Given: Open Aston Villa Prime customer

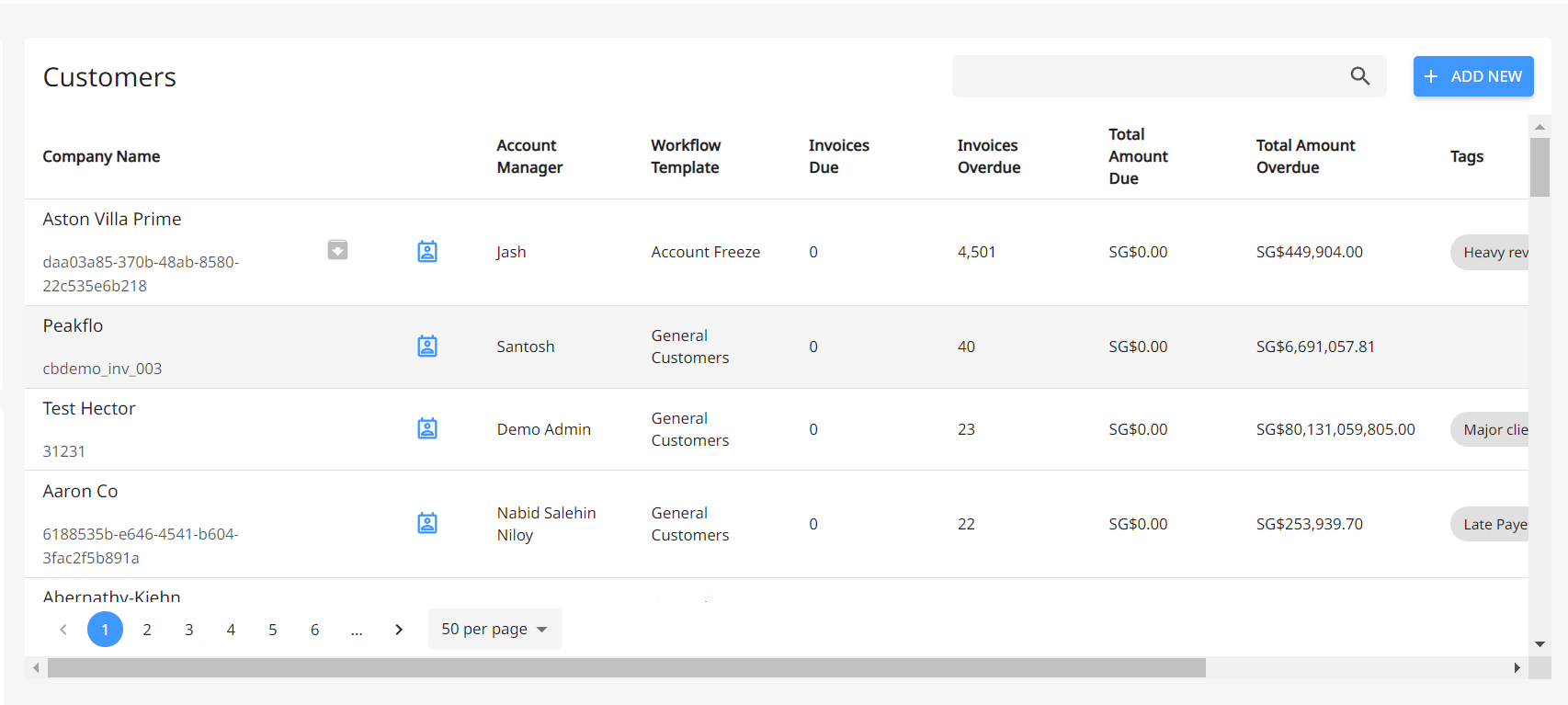Looking at the screenshot, I should 112,219.
